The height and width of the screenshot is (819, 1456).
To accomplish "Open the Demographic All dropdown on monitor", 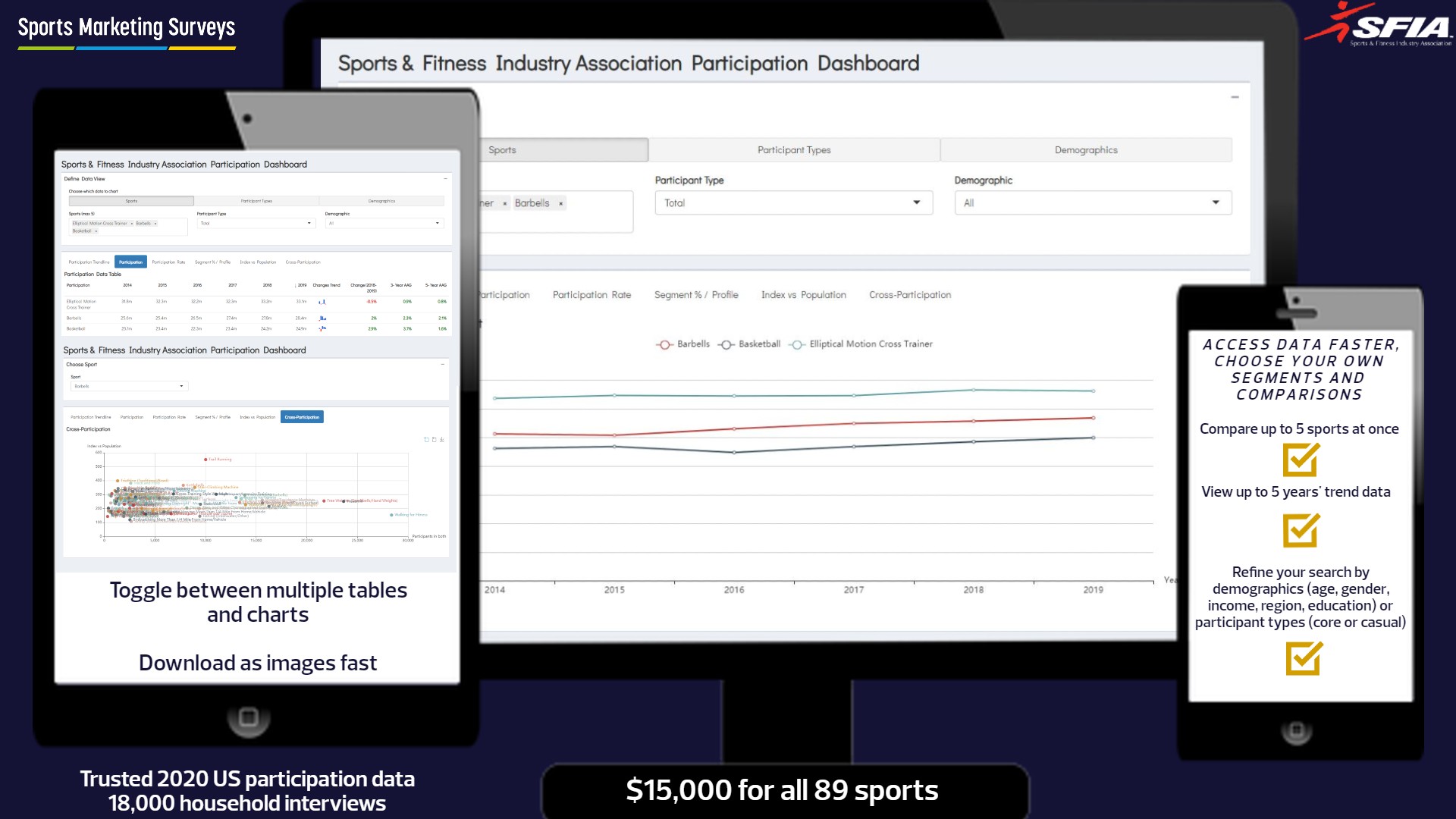I will (x=1093, y=203).
